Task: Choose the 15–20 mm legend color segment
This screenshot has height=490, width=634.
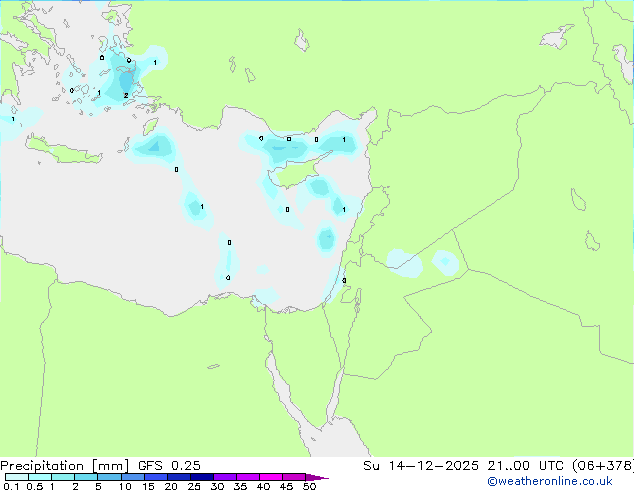Action: click(x=155, y=477)
